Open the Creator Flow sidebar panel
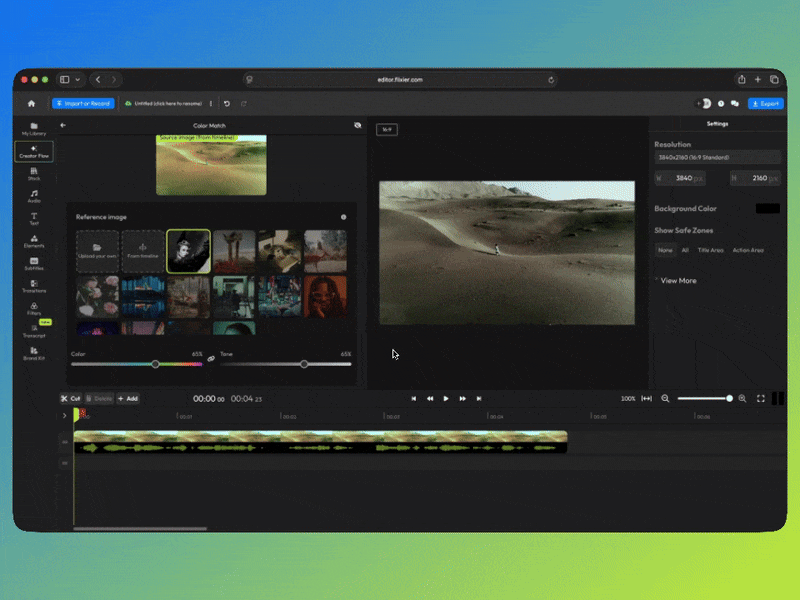Image resolution: width=800 pixels, height=600 pixels. [34, 151]
